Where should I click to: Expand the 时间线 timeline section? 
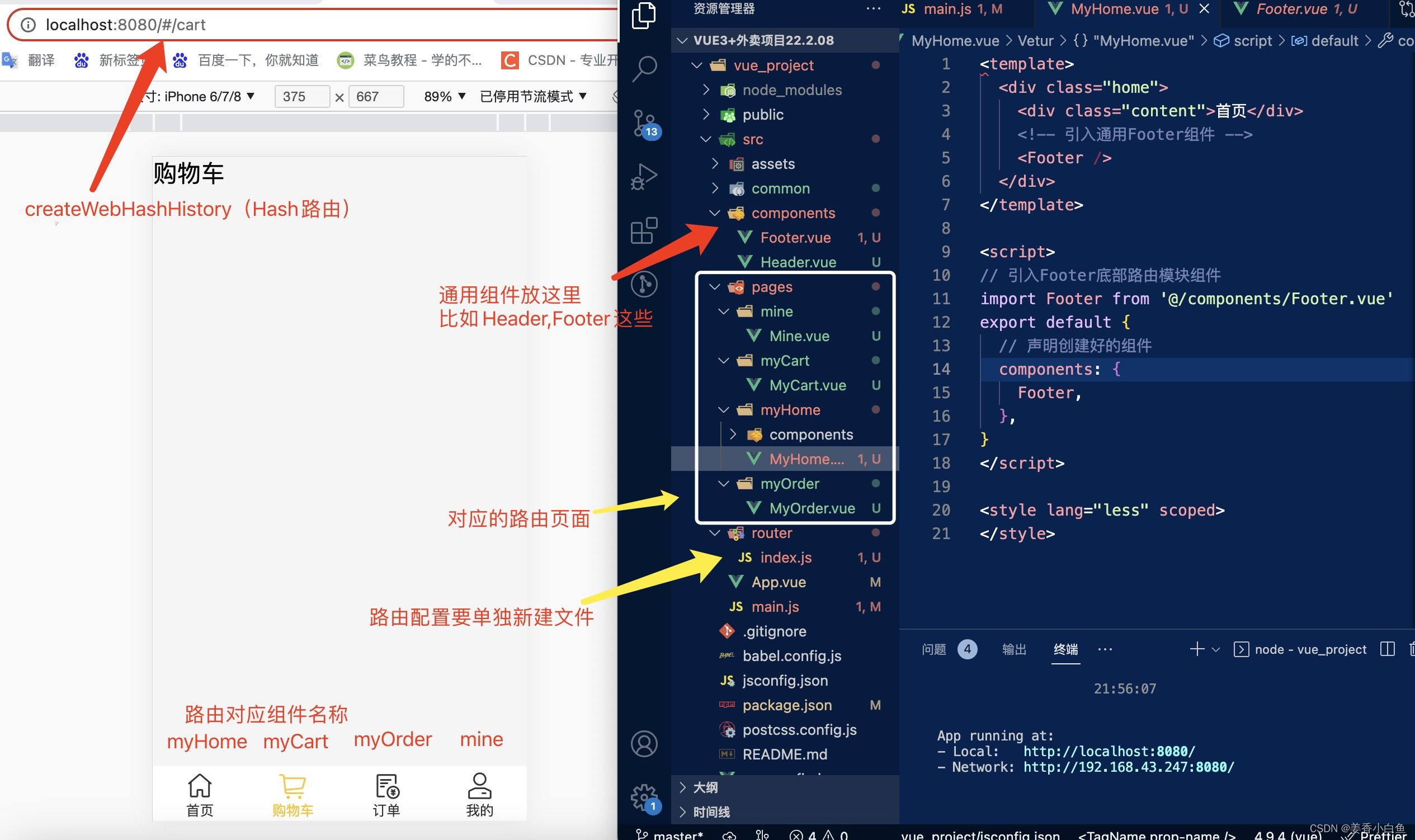(785, 811)
